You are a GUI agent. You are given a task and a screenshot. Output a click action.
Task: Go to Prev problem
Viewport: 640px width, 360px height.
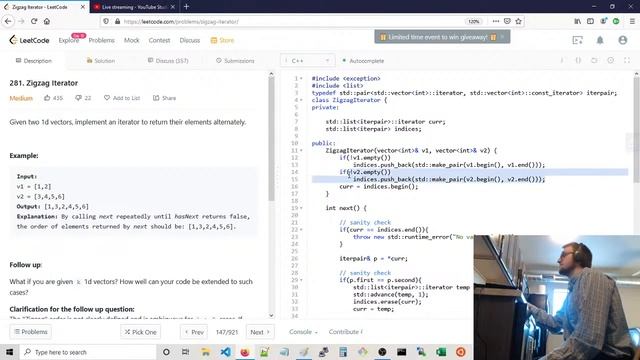click(194, 332)
